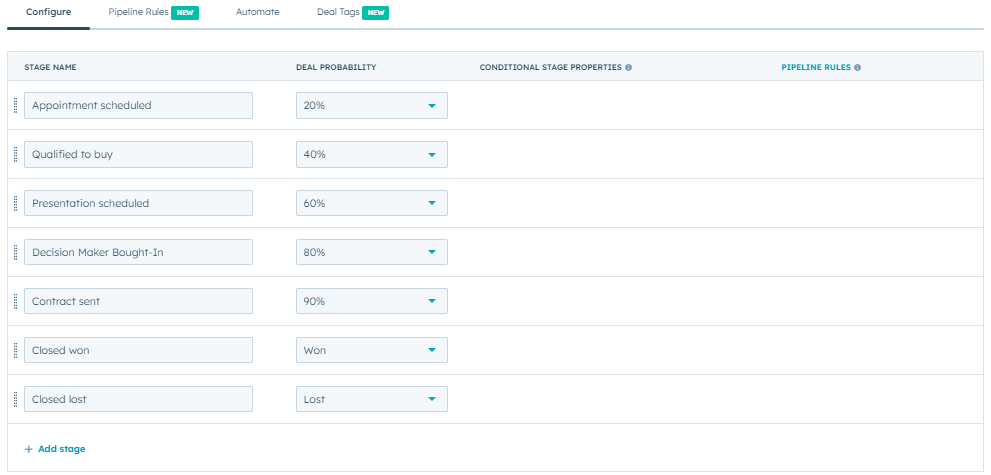Click the Pipeline Rules column header link
The image size is (991, 475).
point(815,68)
